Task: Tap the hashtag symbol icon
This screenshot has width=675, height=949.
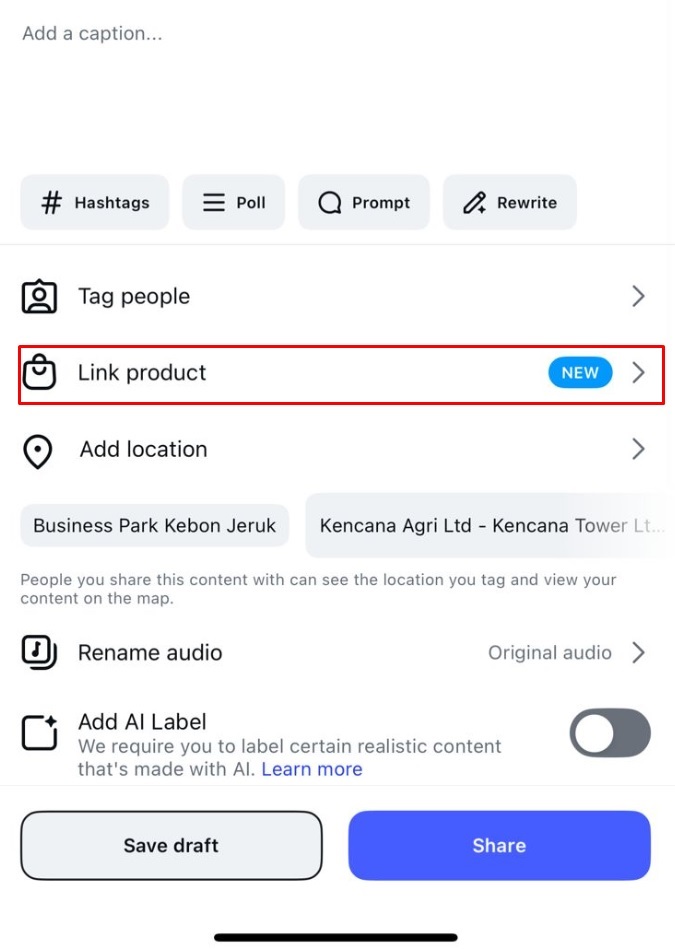Action: 51,203
